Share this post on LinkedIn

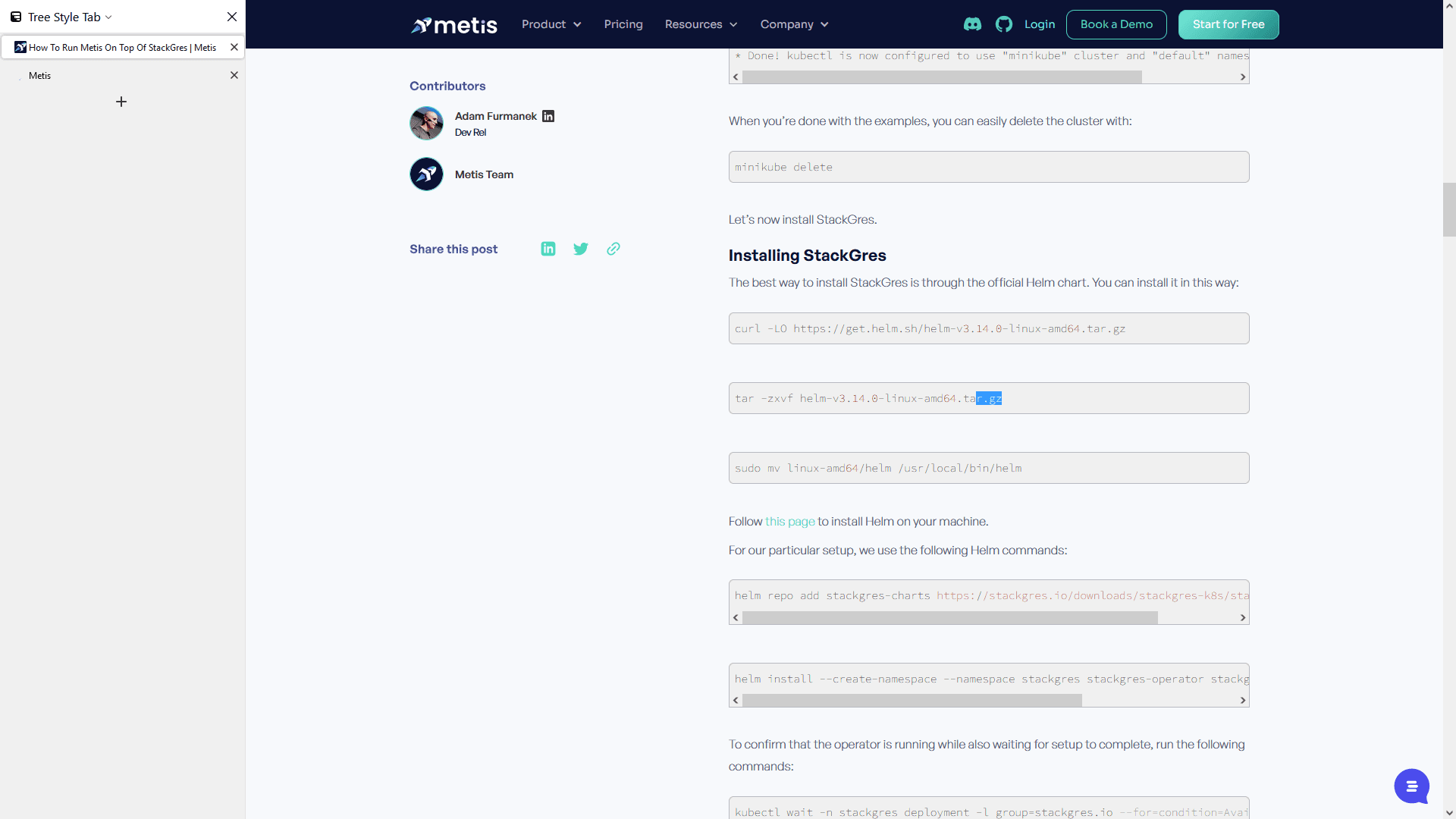click(548, 249)
